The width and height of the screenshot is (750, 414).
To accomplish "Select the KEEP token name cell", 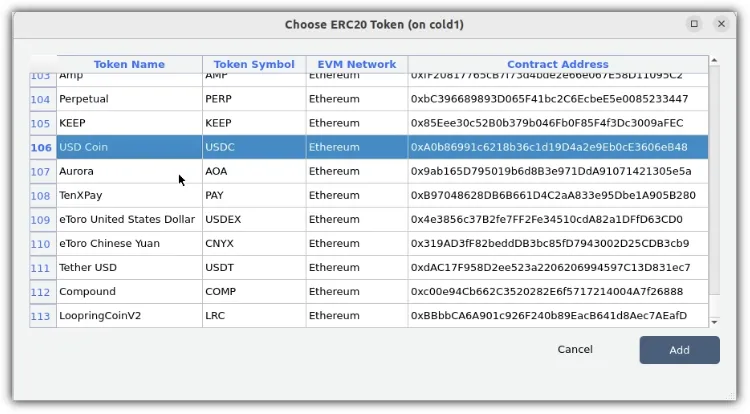I will pos(129,123).
